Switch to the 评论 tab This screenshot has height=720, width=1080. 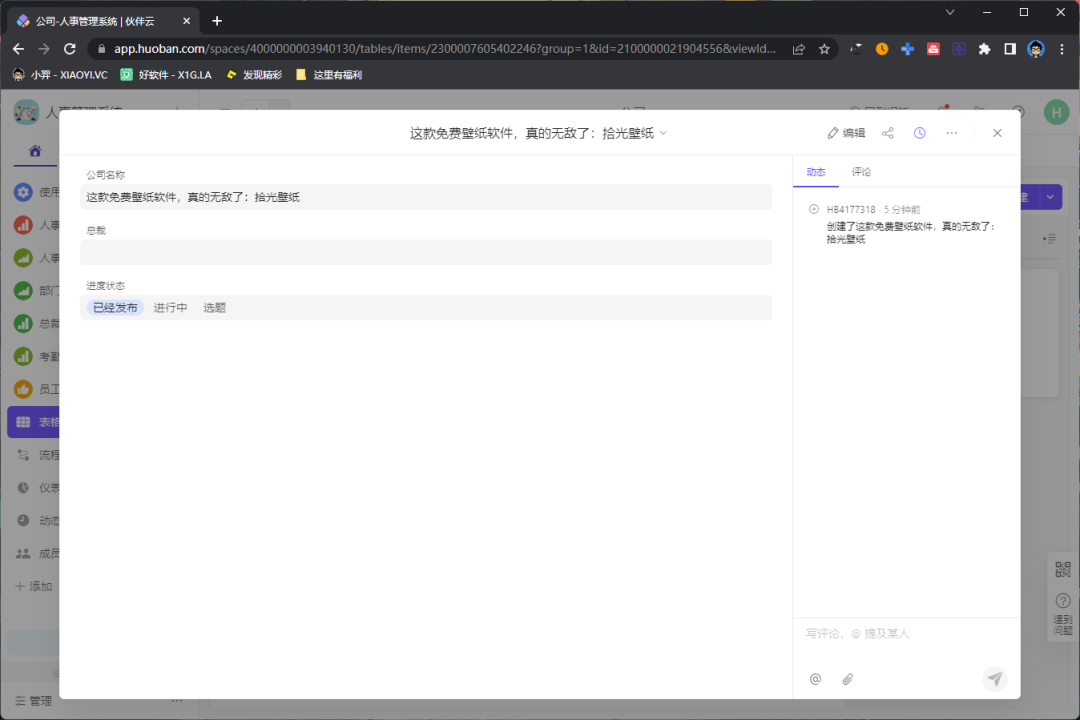pos(861,171)
